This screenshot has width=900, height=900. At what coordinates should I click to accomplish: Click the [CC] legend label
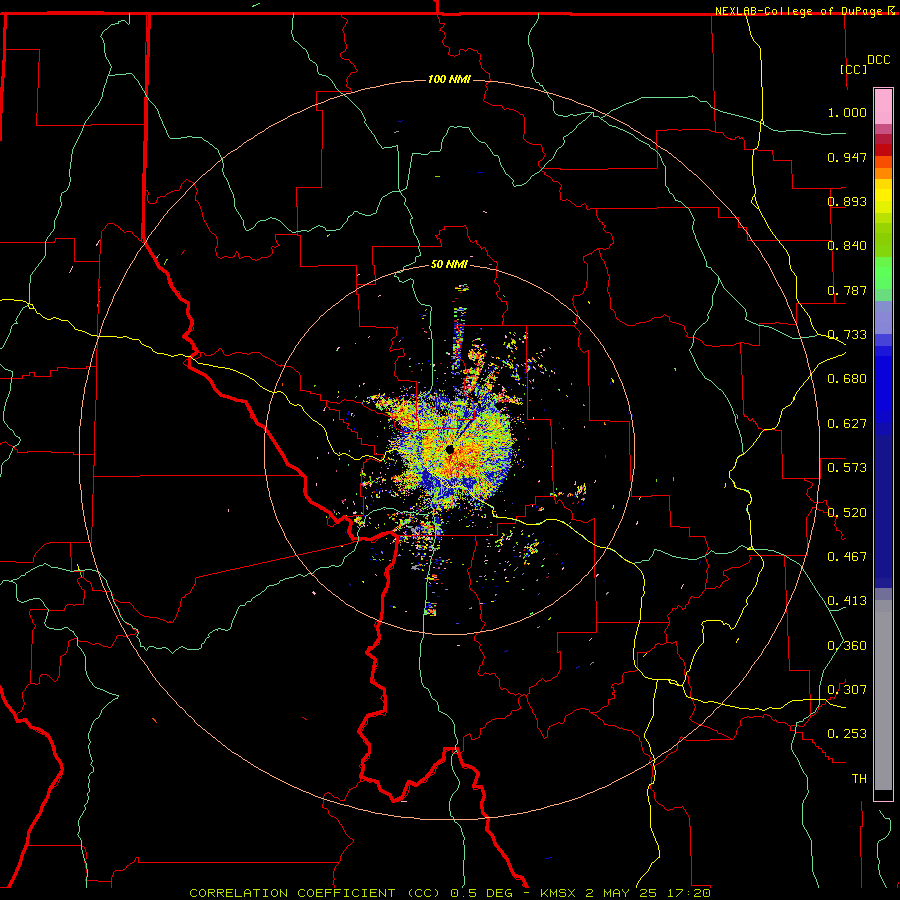point(853,69)
